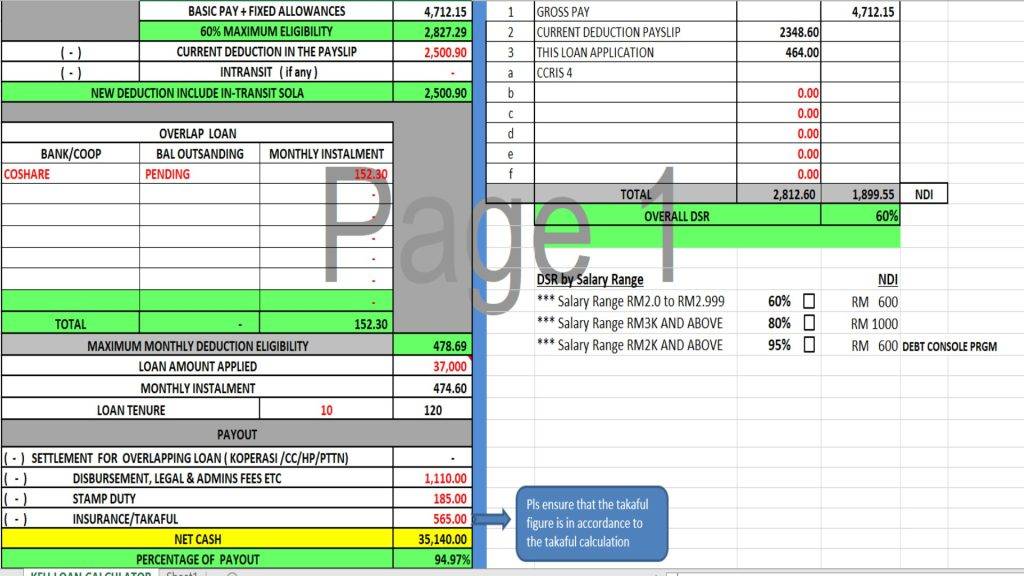This screenshot has height=576, width=1024.
Task: Select the PENDING balance outstanding cell
Action: point(199,174)
